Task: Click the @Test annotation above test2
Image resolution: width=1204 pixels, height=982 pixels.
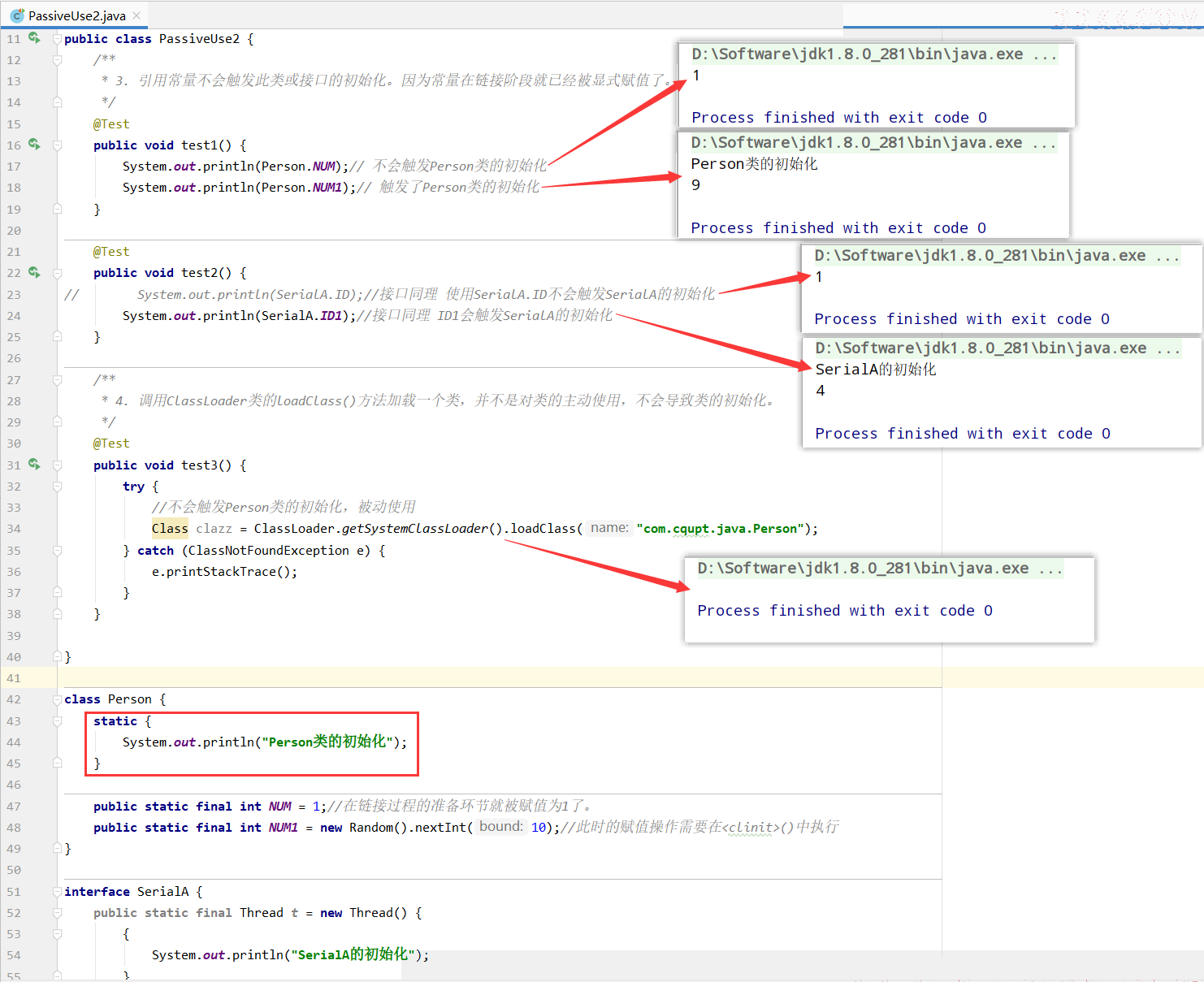Action: (111, 252)
